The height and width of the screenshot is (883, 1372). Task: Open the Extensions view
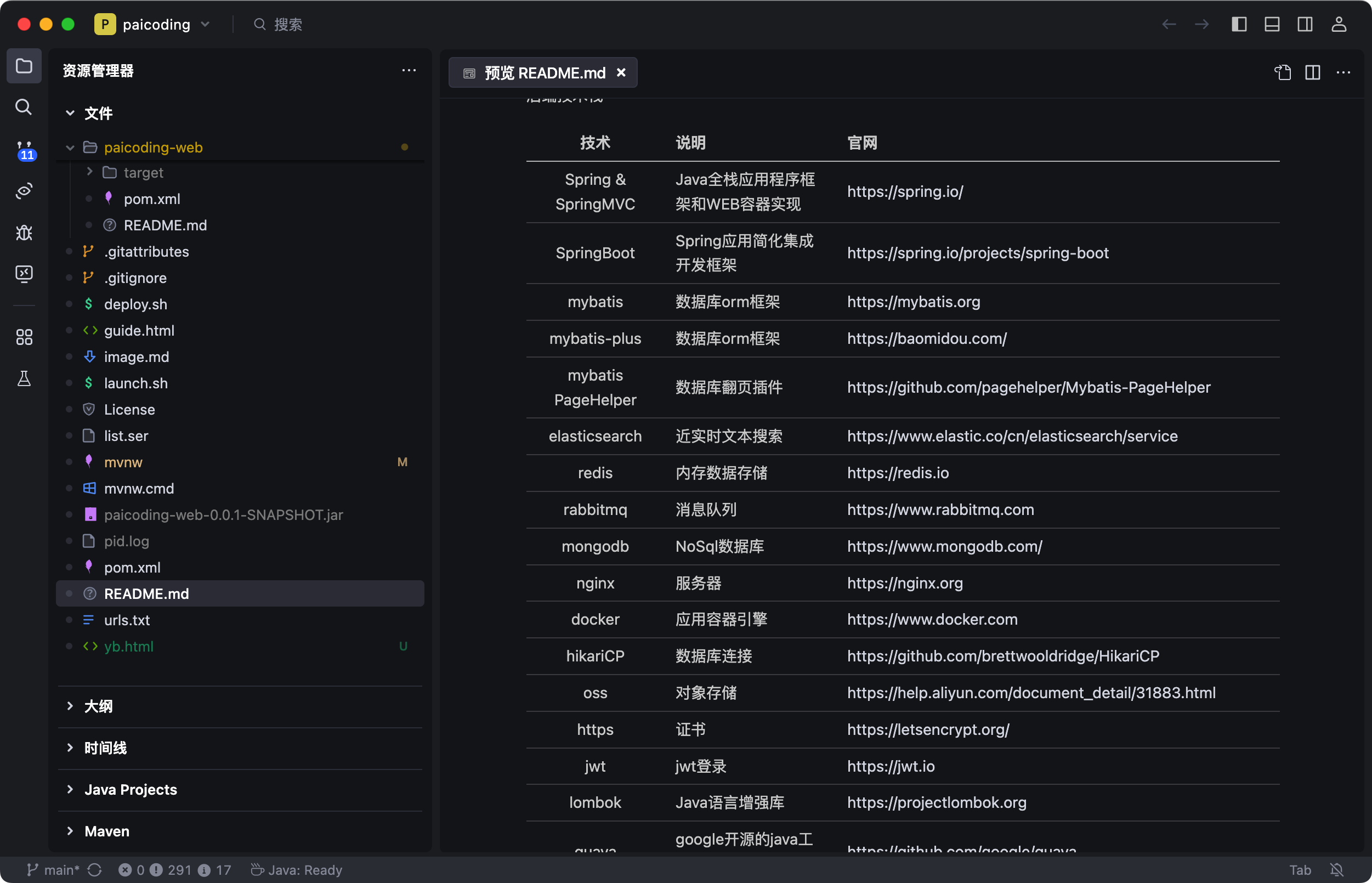tap(24, 337)
